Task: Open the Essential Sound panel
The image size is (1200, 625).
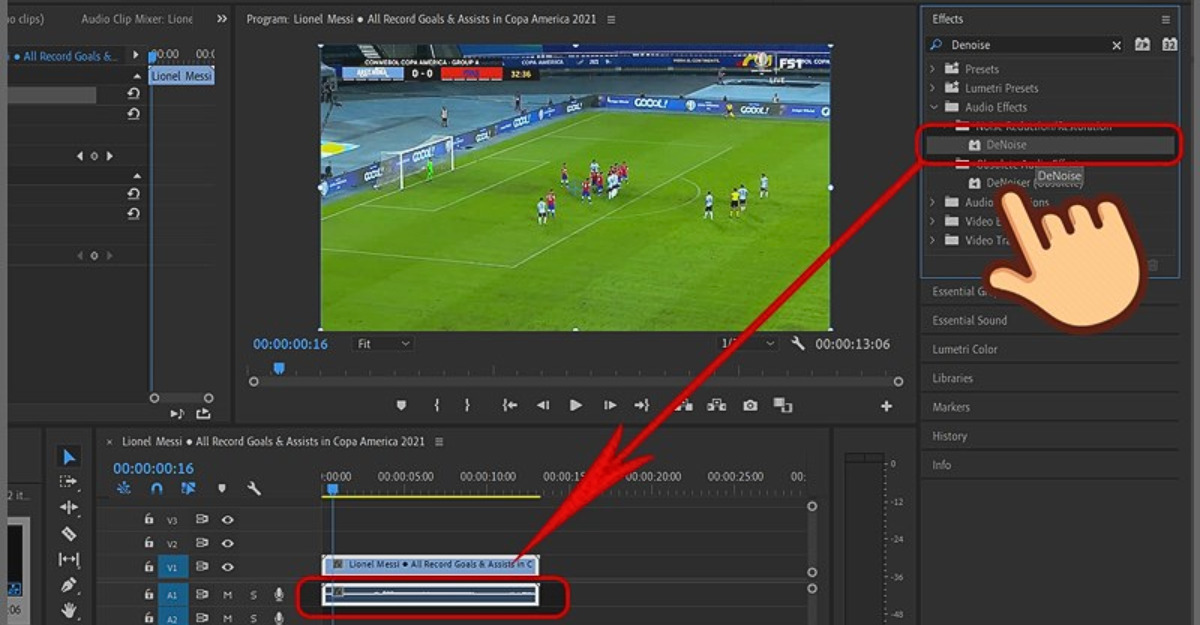Action: [x=970, y=320]
